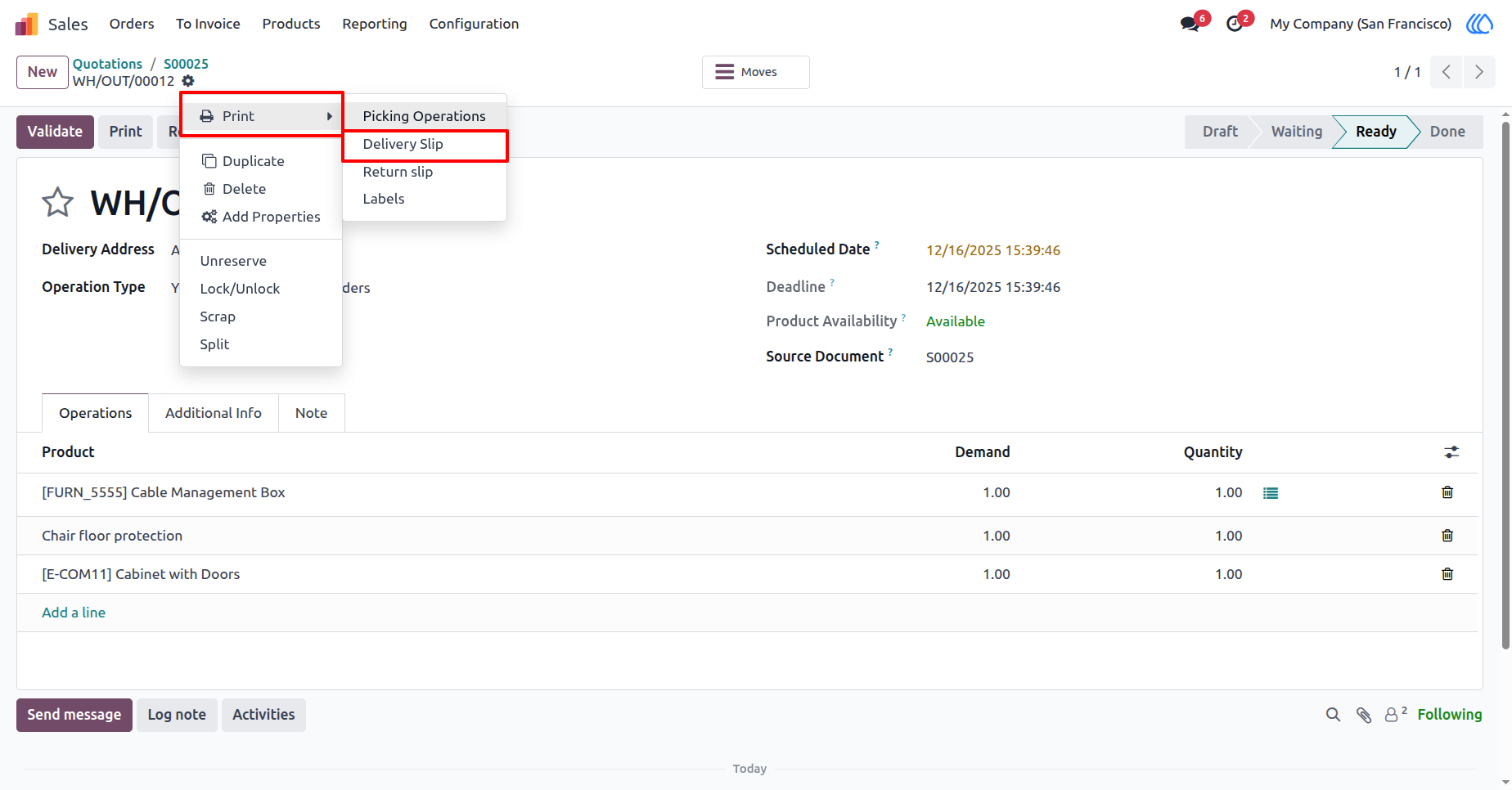
Task: Select Scrap from action menu
Action: 261,316
